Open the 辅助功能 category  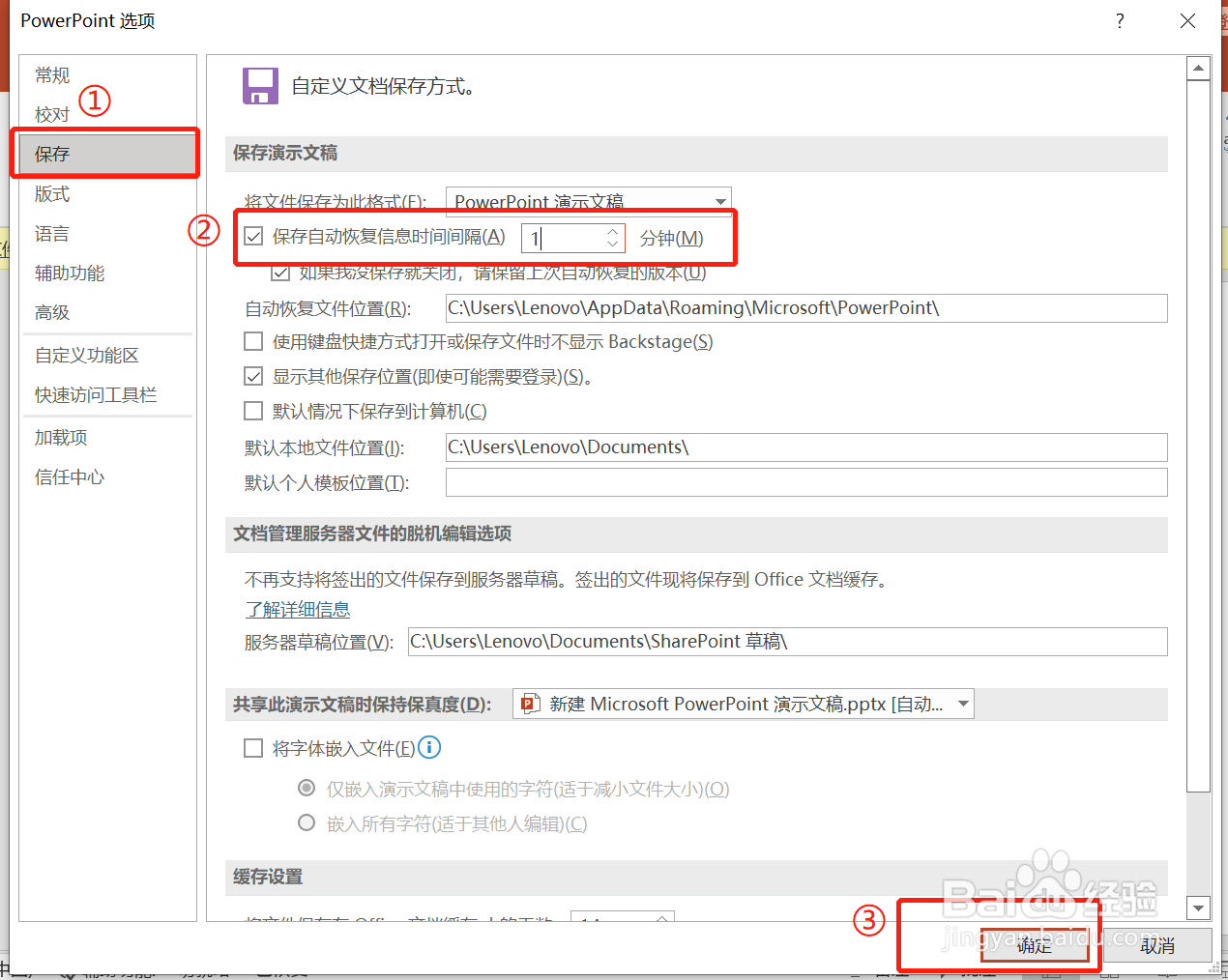(70, 273)
